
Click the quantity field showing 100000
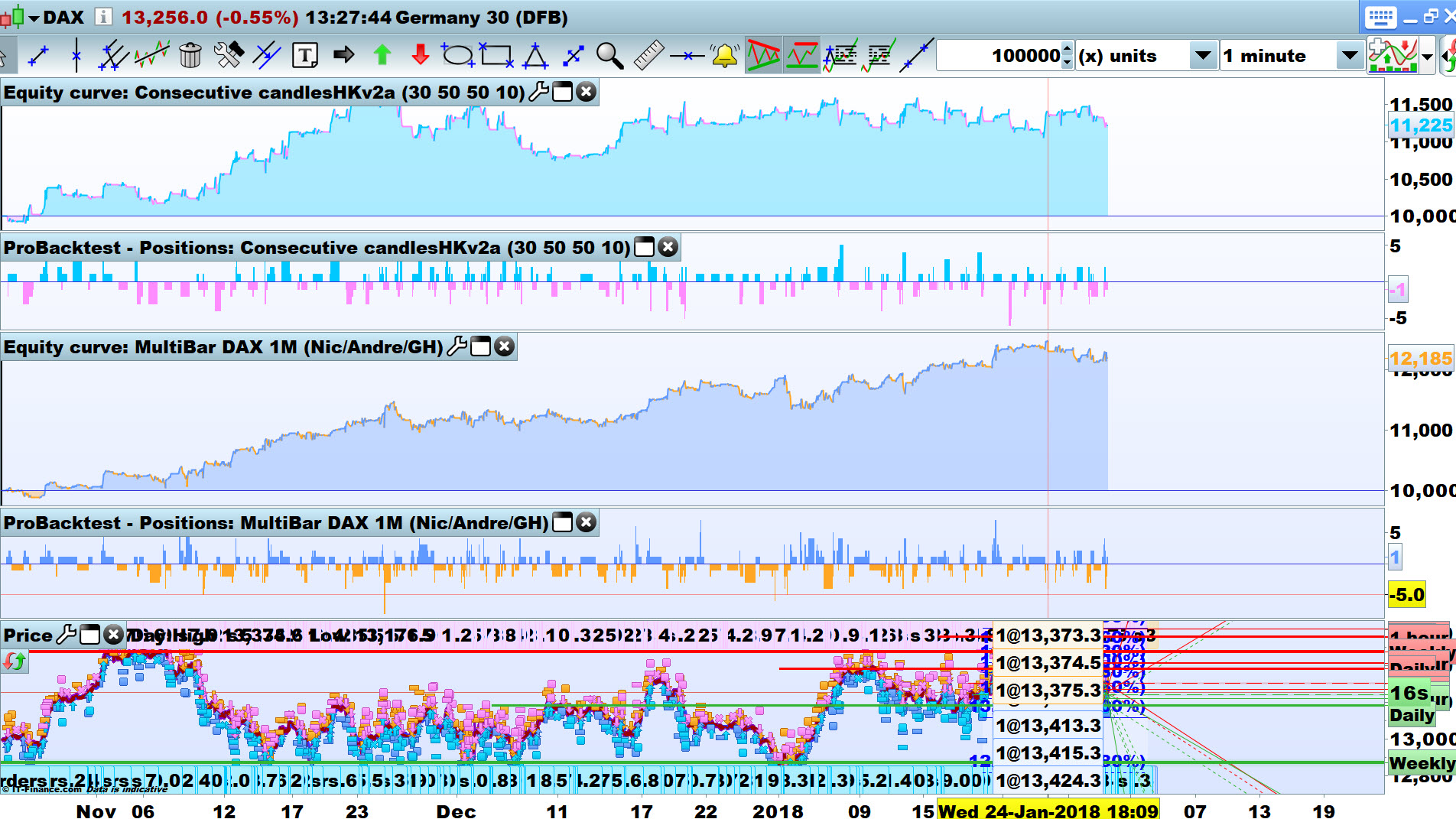tap(1000, 56)
